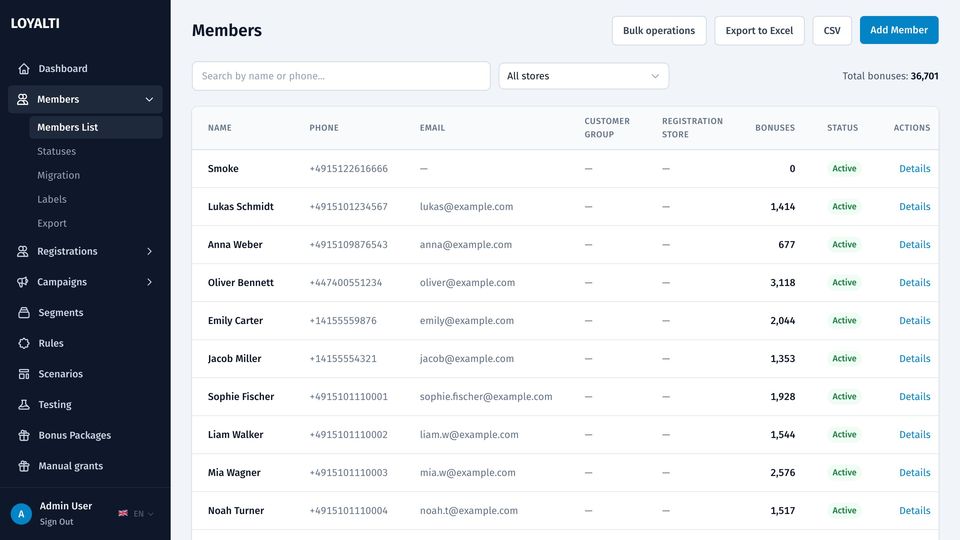The width and height of the screenshot is (960, 540).
Task: Click the Members people icon in sidebar
Action: click(23, 99)
